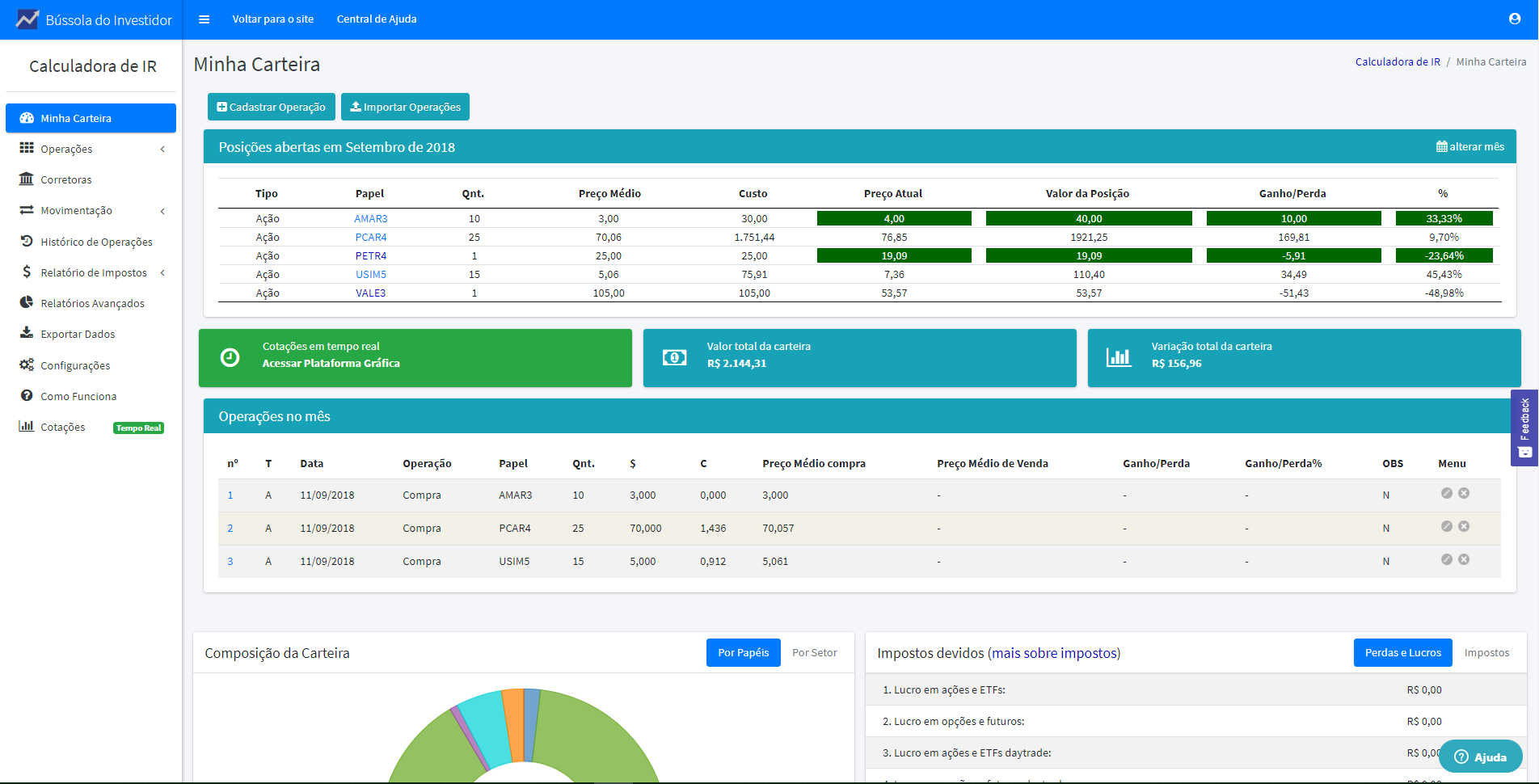Click the Relatórios Avançados pie chart icon

27,302
